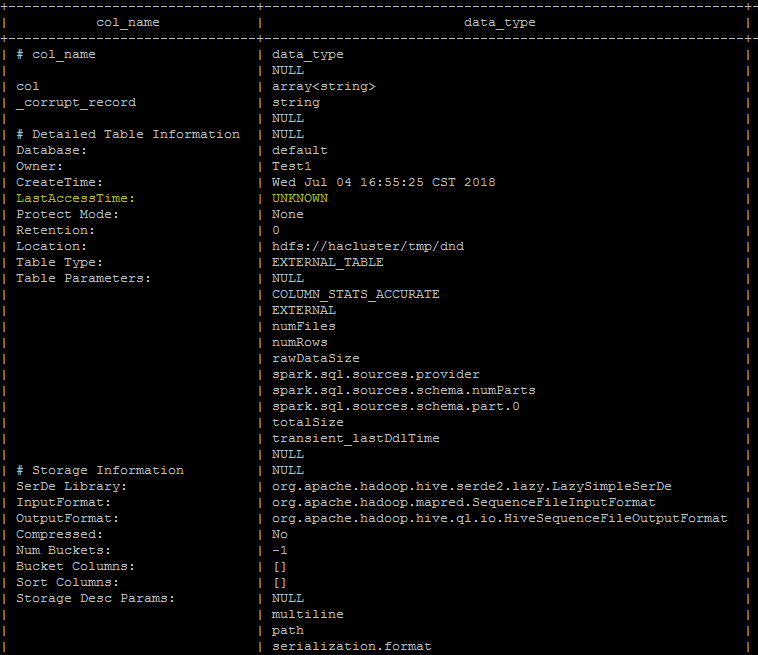Select 'hdfs://hacluster/tmp/dnd' path
This screenshot has height=655, width=758.
[367, 246]
